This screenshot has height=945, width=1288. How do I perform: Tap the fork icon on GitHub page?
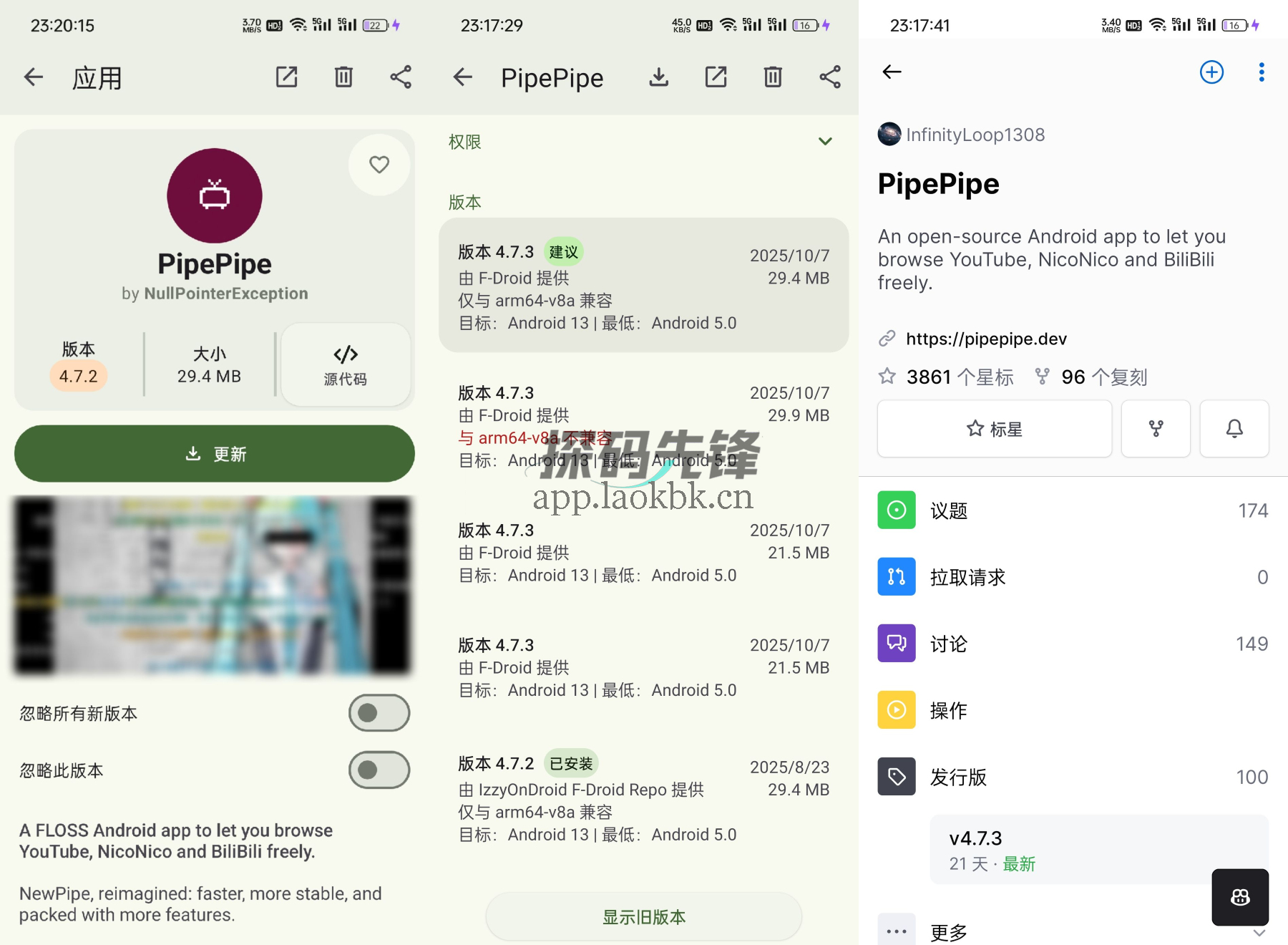tap(1156, 429)
